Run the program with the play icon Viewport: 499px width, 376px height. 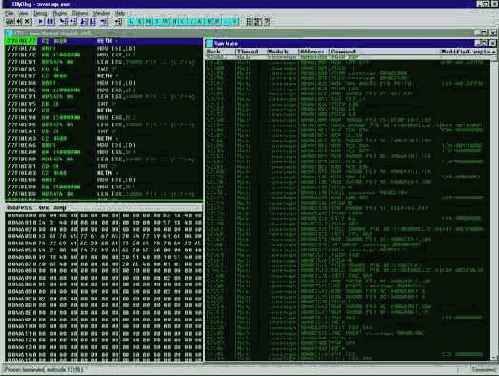40,22
